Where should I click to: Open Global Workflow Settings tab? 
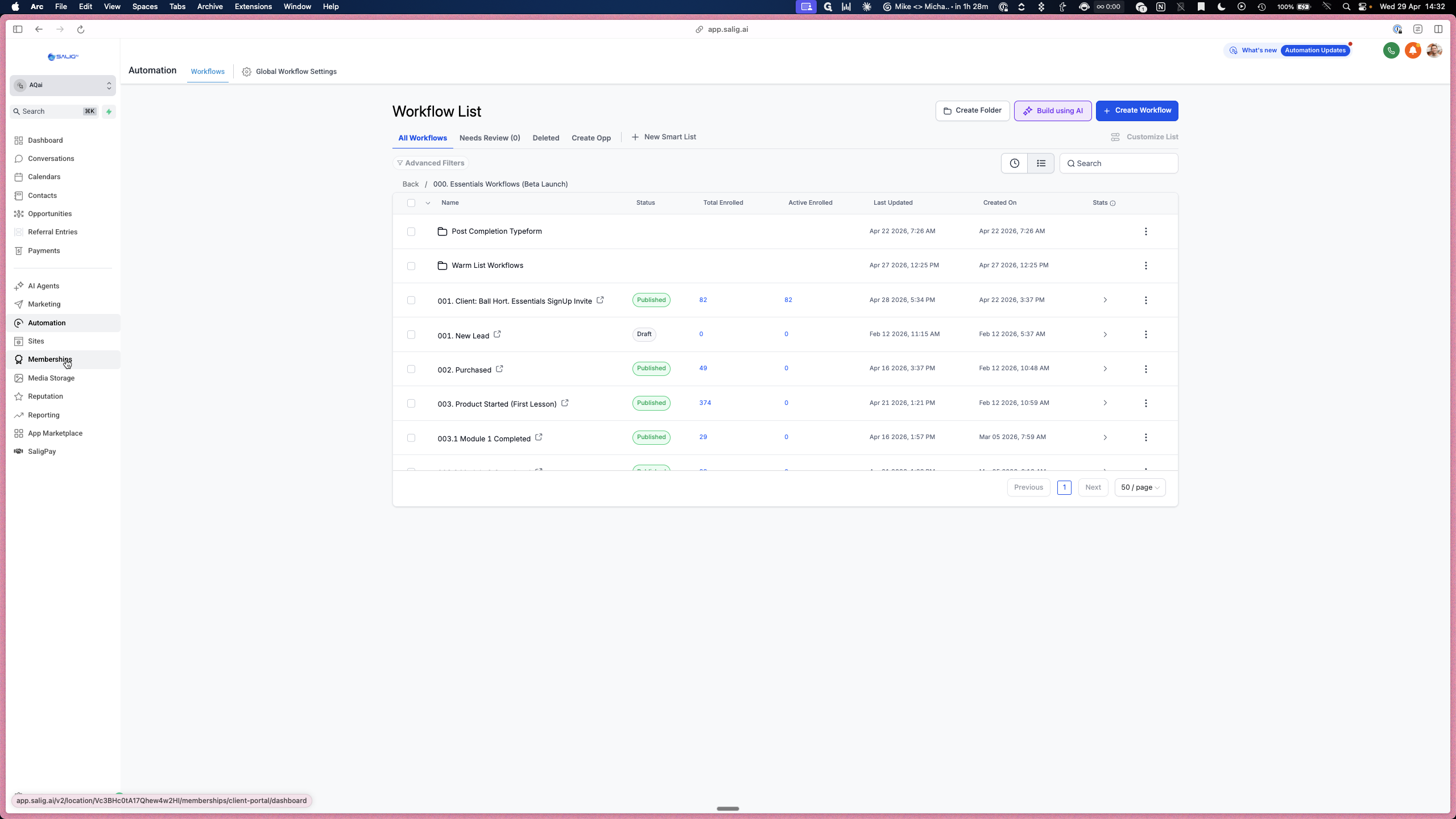point(289,72)
